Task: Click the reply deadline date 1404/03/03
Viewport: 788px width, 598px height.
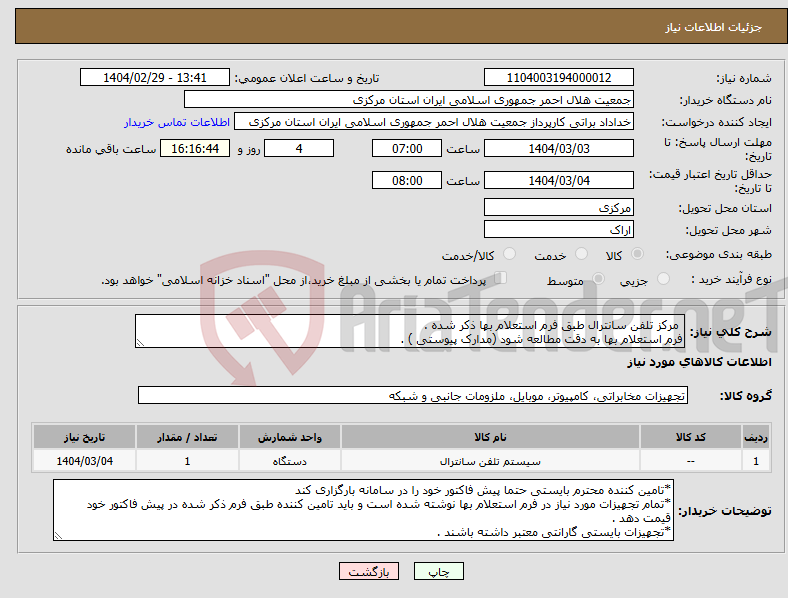Action: coord(558,148)
